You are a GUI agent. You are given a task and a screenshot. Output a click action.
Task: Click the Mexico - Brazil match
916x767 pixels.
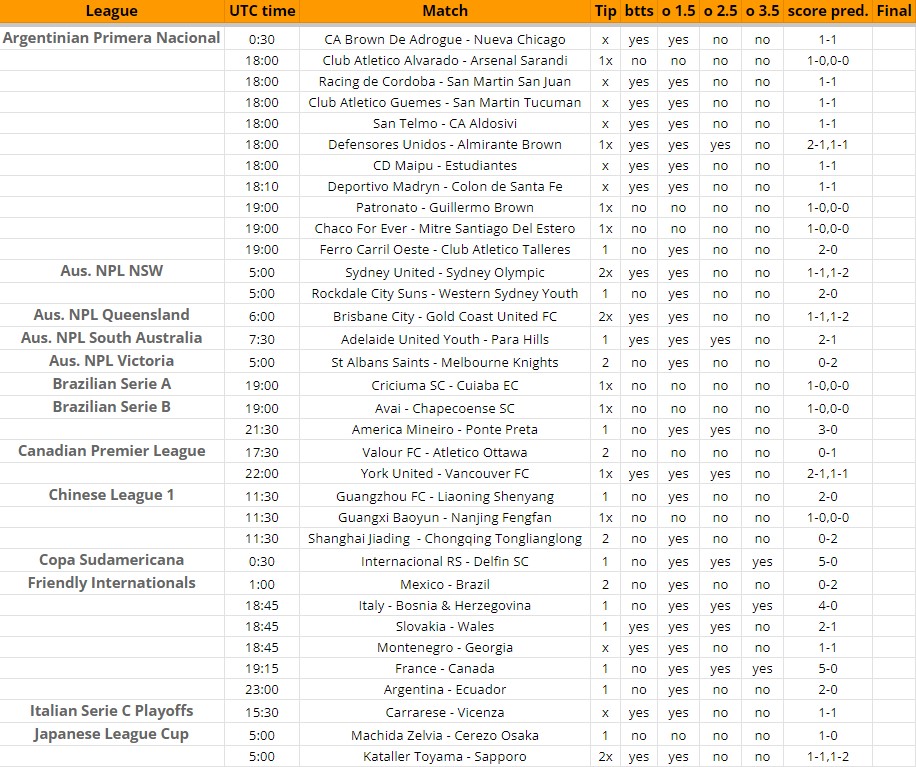coord(445,585)
